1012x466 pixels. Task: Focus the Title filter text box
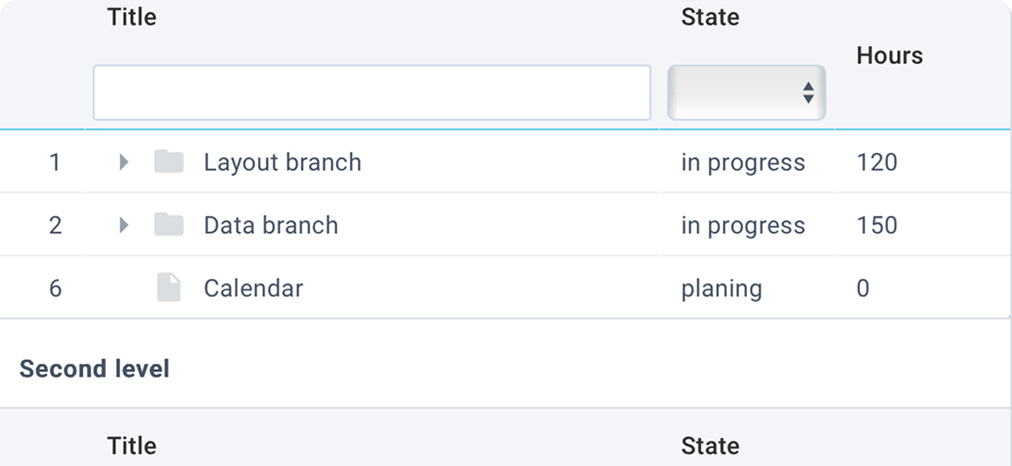pos(372,93)
